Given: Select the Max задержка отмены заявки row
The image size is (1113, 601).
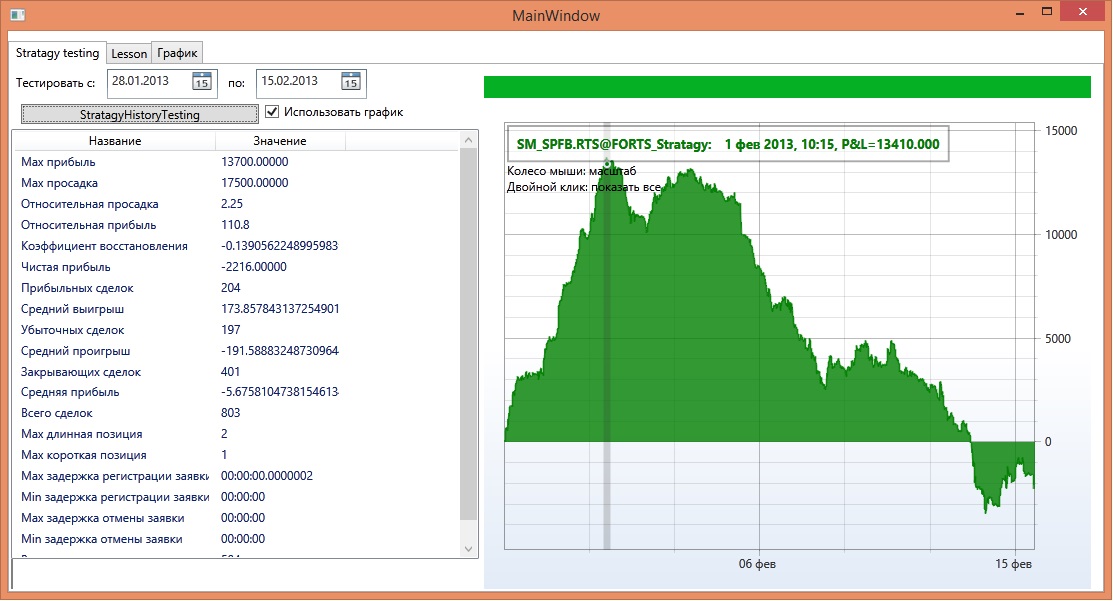Looking at the screenshot, I should [236, 518].
